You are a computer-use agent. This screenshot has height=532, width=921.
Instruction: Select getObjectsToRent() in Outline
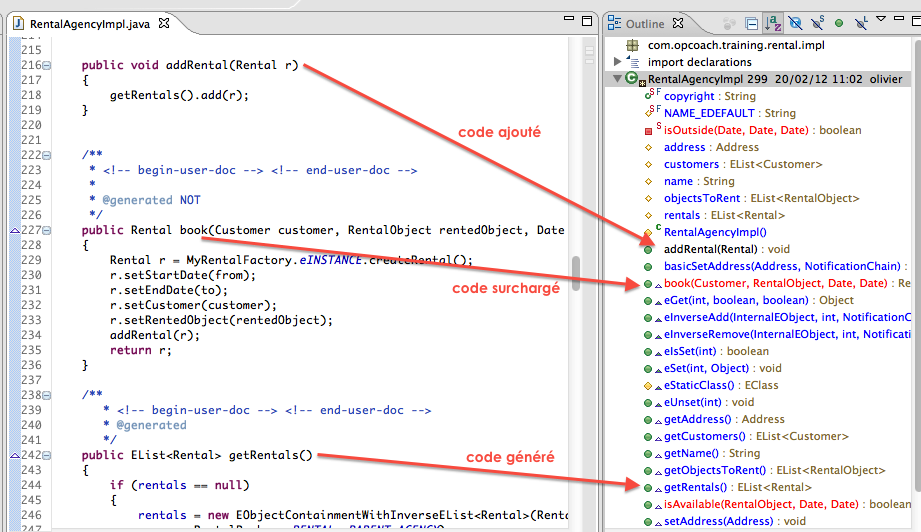774,470
